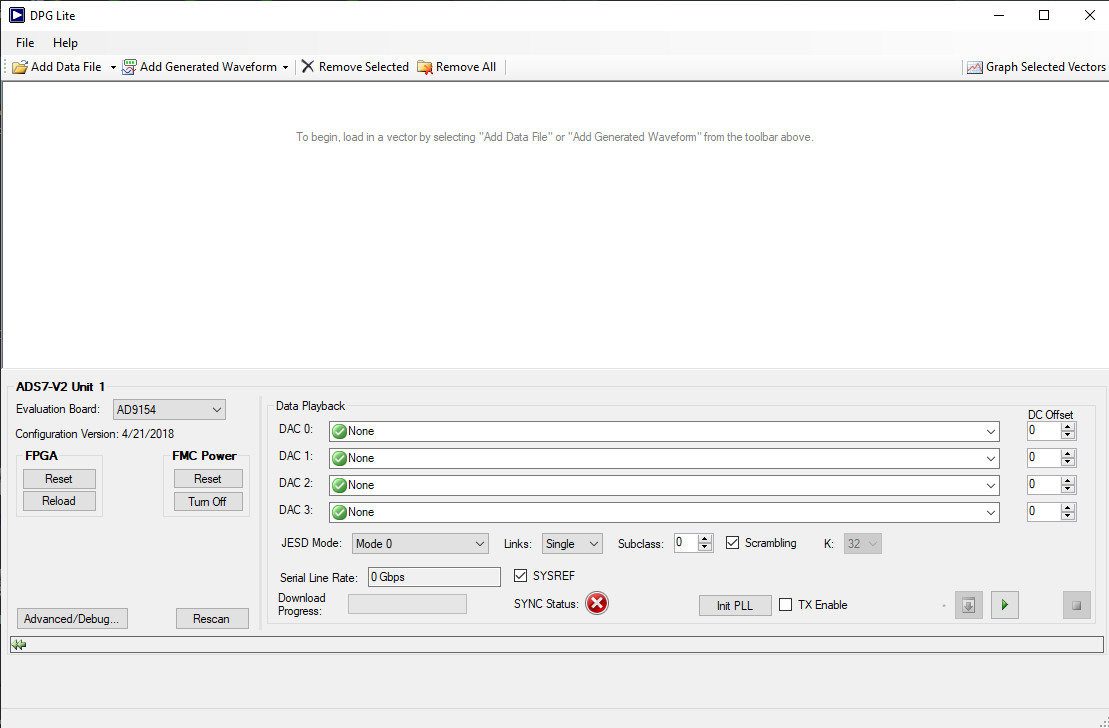Click the Add Data File toolbar button
This screenshot has width=1109, height=728.
coord(57,67)
